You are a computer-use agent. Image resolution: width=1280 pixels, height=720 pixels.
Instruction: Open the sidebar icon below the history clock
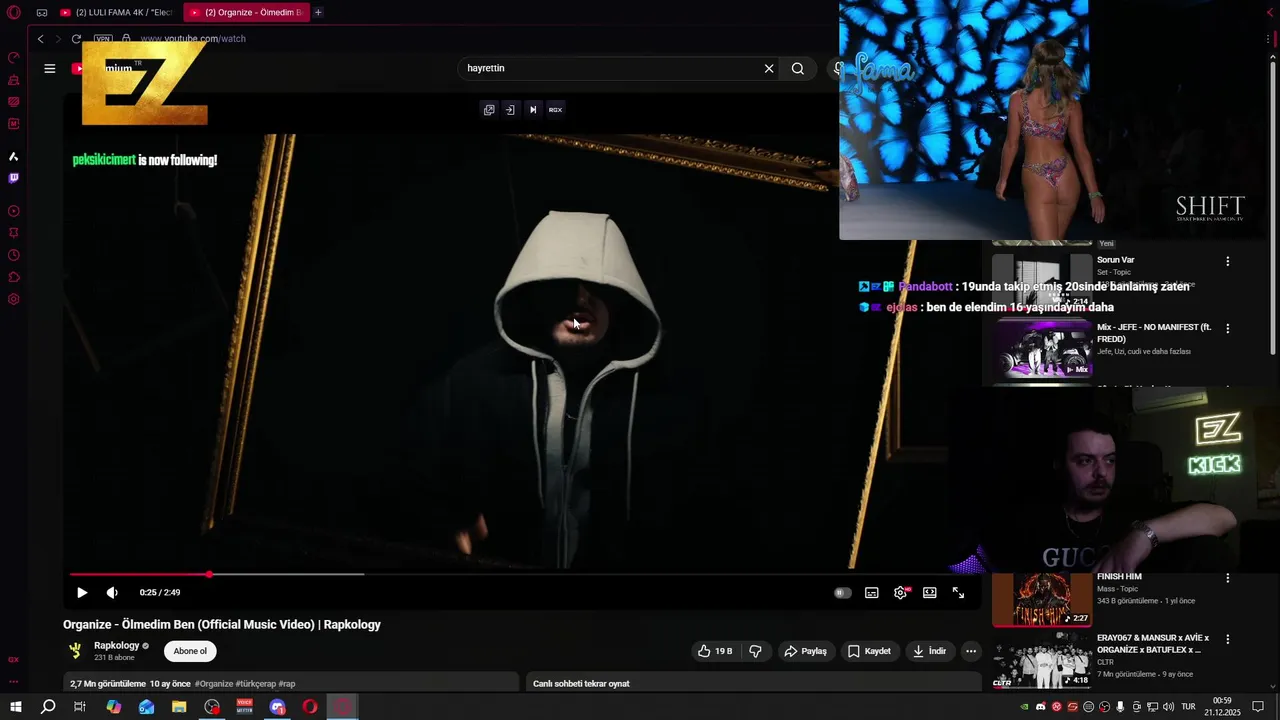pos(14,277)
